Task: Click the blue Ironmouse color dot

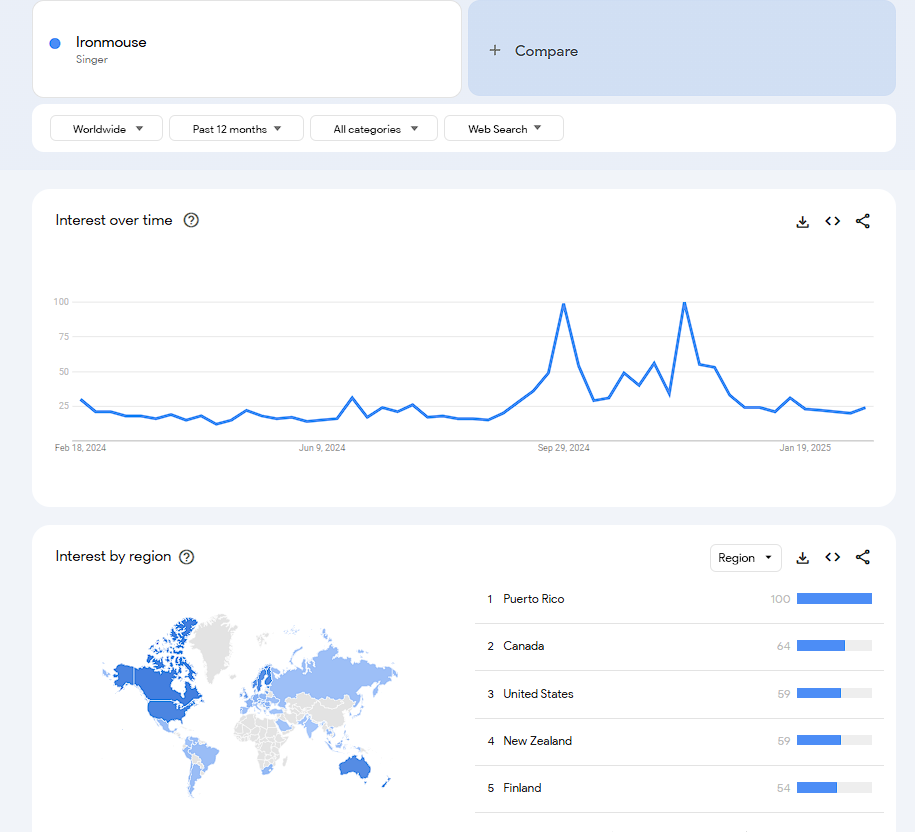Action: pyautogui.click(x=55, y=43)
